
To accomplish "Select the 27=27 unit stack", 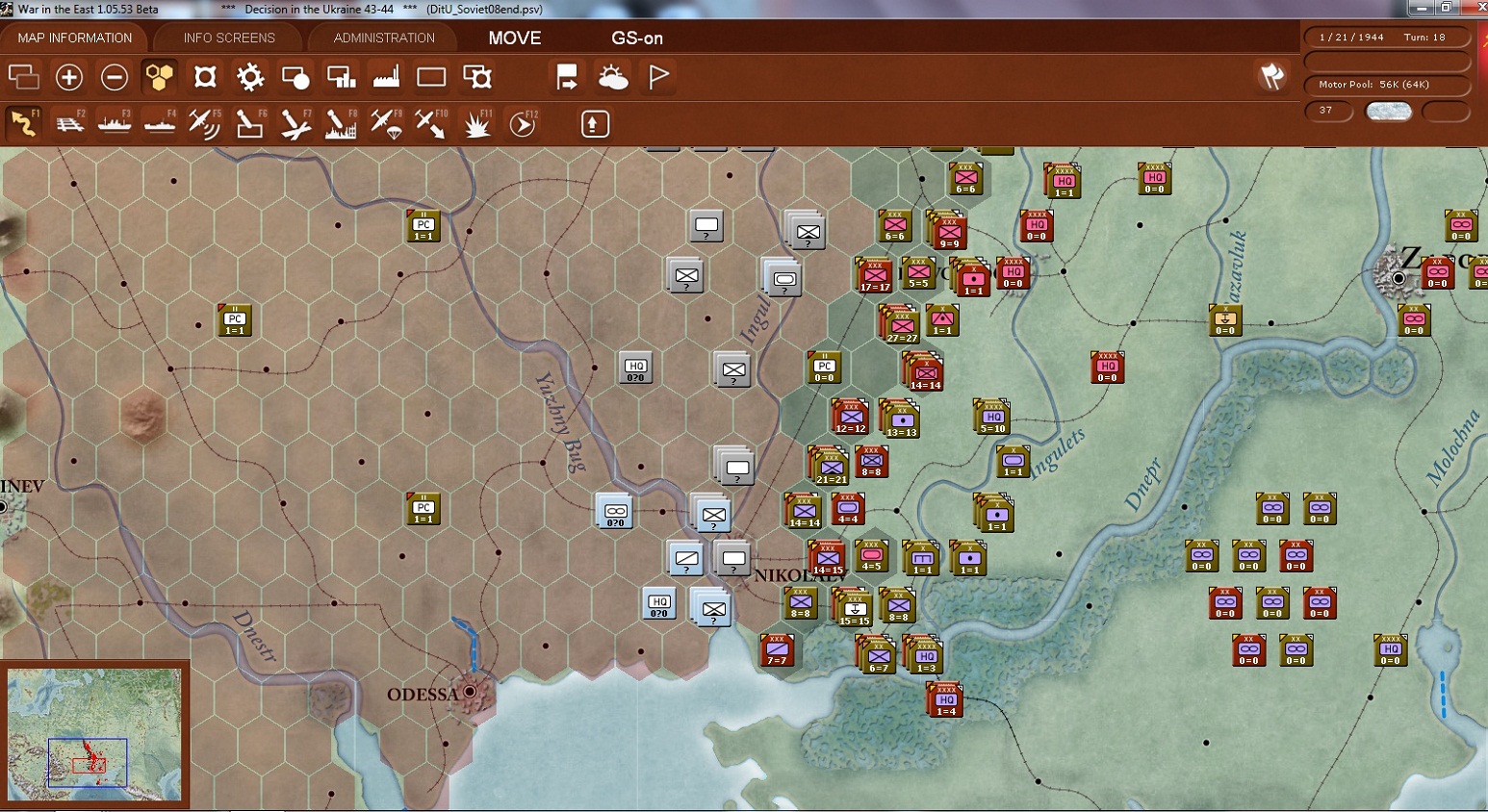I will 900,323.
